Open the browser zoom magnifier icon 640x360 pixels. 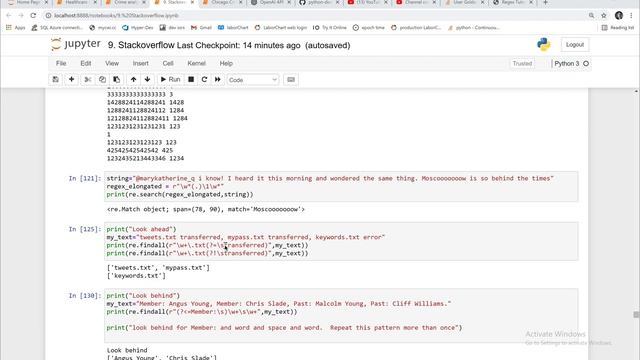pos(591,16)
